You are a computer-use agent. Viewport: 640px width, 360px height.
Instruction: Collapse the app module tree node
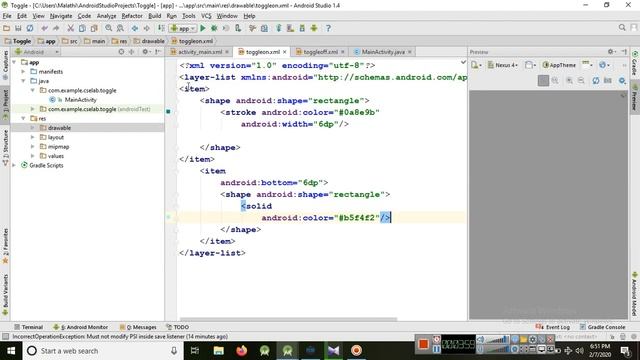(x=14, y=62)
